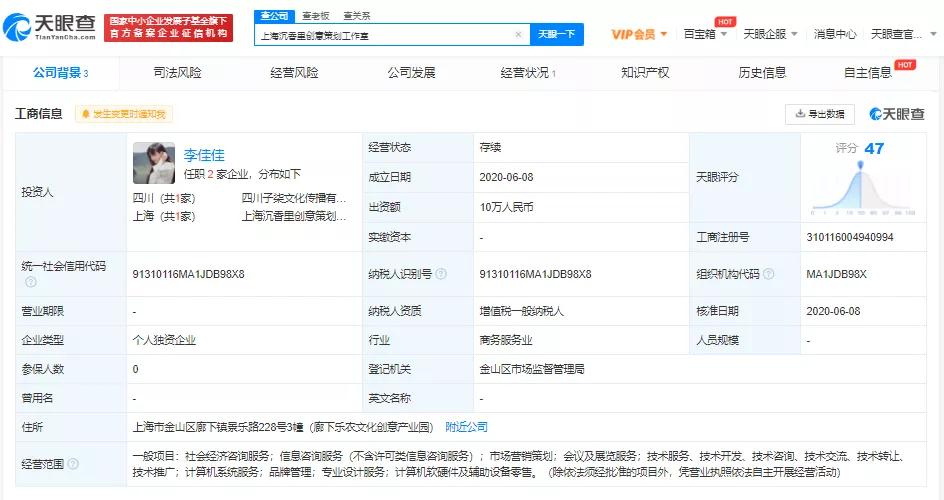Click 上海 (共1家) region entry

tap(164, 216)
